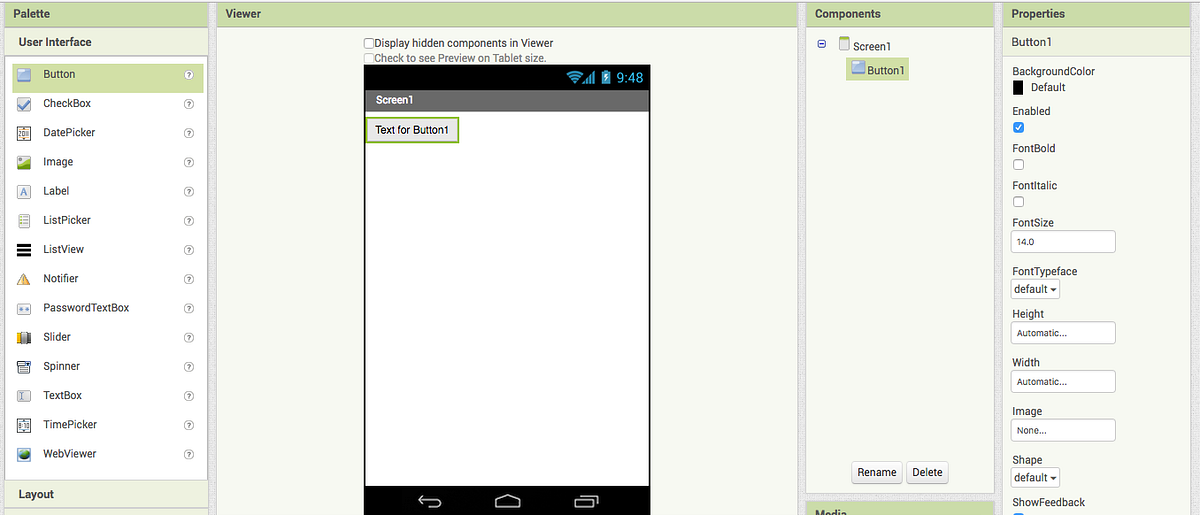The image size is (1200, 515).
Task: Open help for ListPicker component
Action: click(189, 220)
